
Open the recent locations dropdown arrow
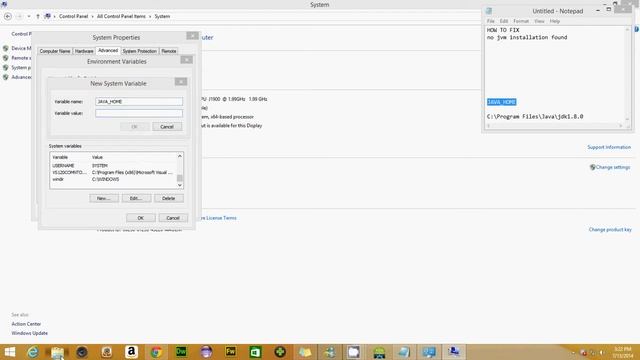pyautogui.click(x=29, y=16)
